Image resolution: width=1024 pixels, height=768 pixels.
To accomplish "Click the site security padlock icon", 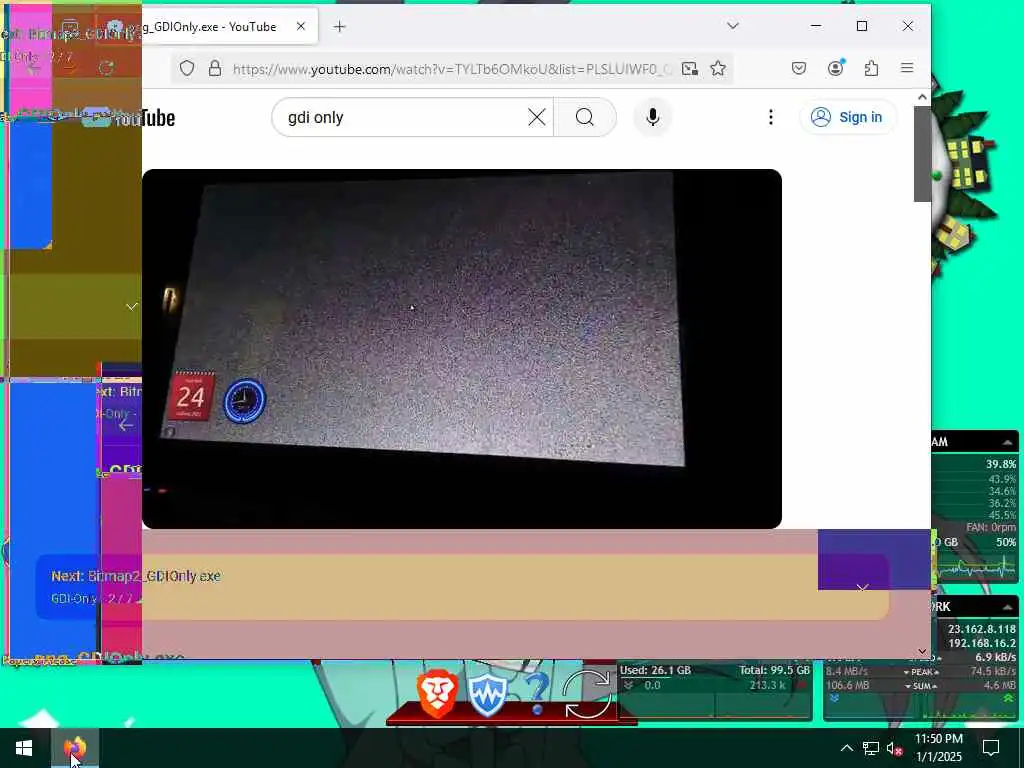I will pyautogui.click(x=215, y=69).
